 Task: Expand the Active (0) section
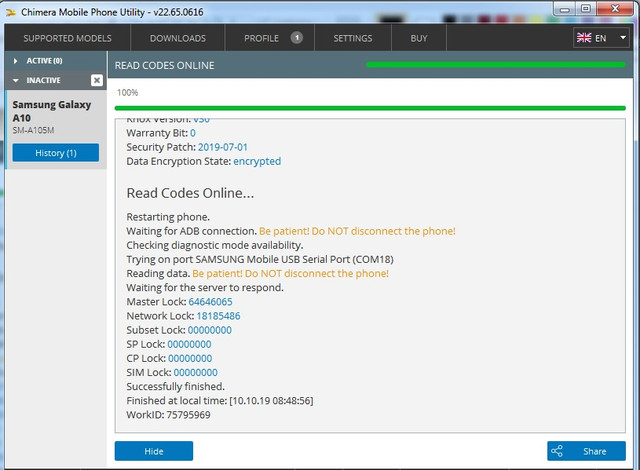tap(56, 61)
